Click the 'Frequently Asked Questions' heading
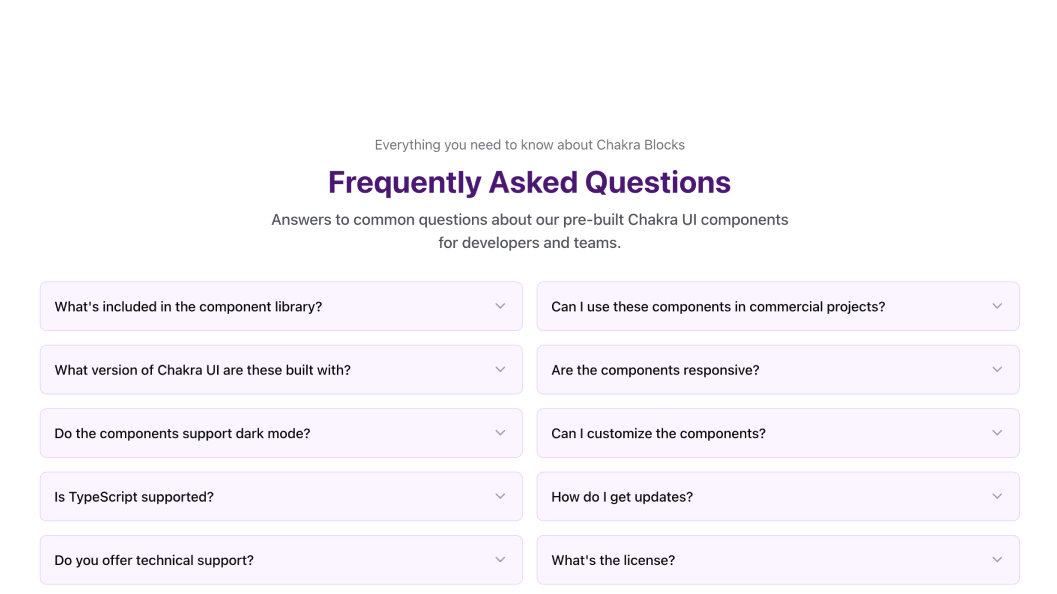This screenshot has width=1057, height=594. coord(529,182)
